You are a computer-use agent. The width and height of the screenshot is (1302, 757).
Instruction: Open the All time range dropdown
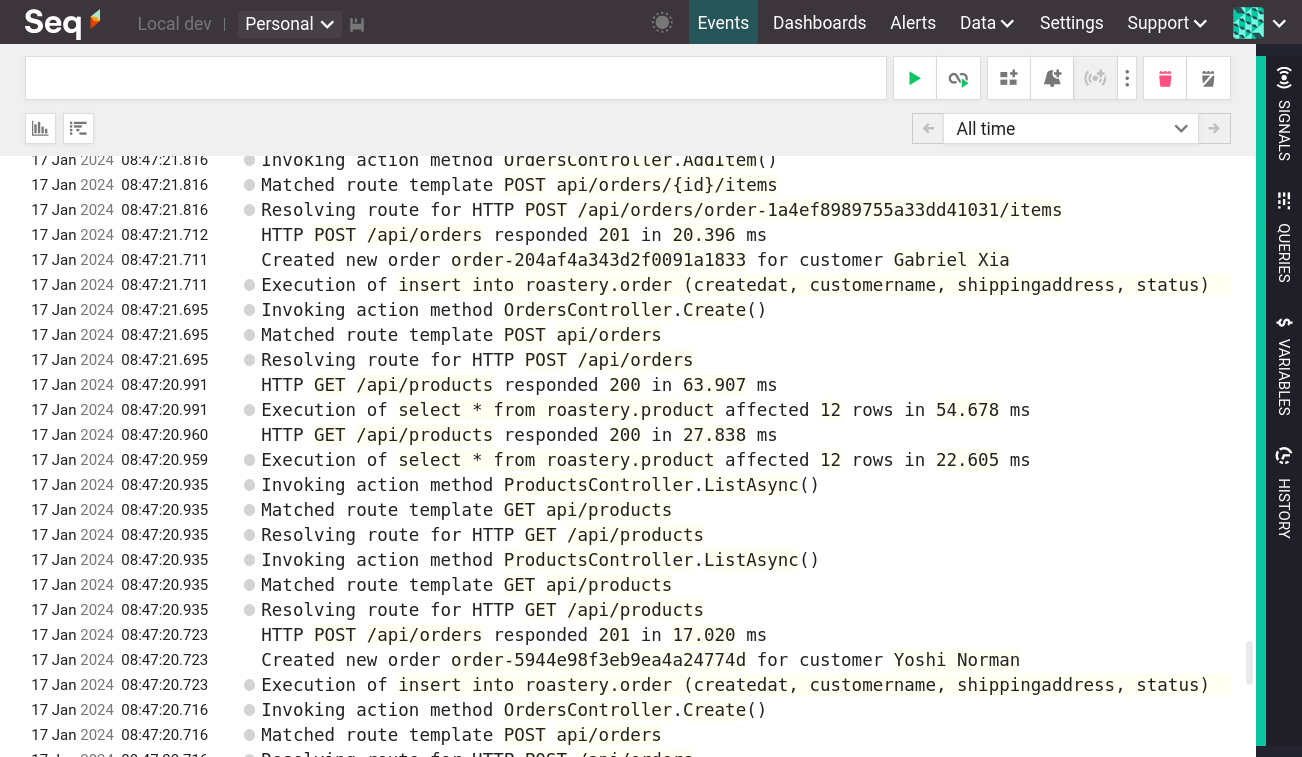pos(1071,128)
